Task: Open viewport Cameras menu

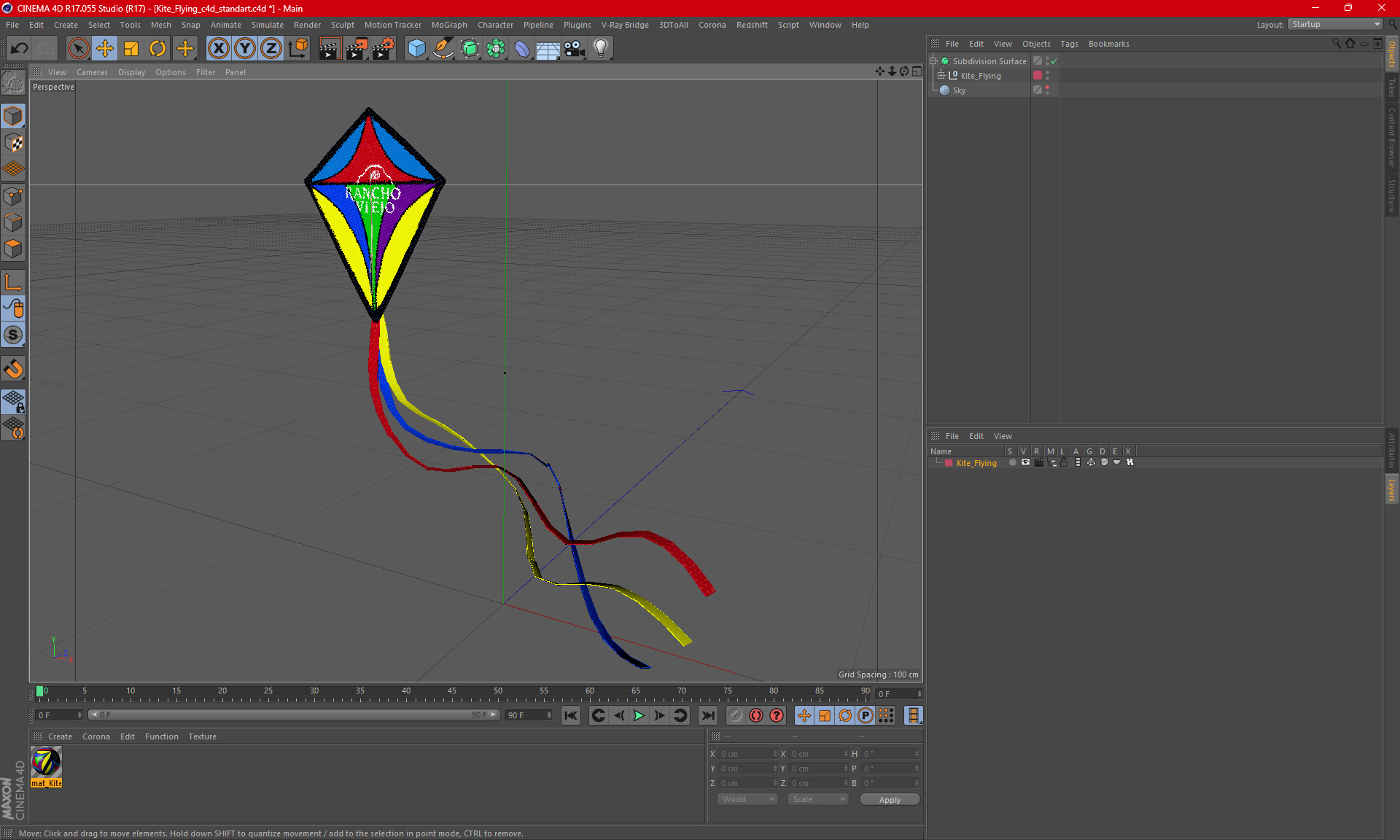Action: 92,72
